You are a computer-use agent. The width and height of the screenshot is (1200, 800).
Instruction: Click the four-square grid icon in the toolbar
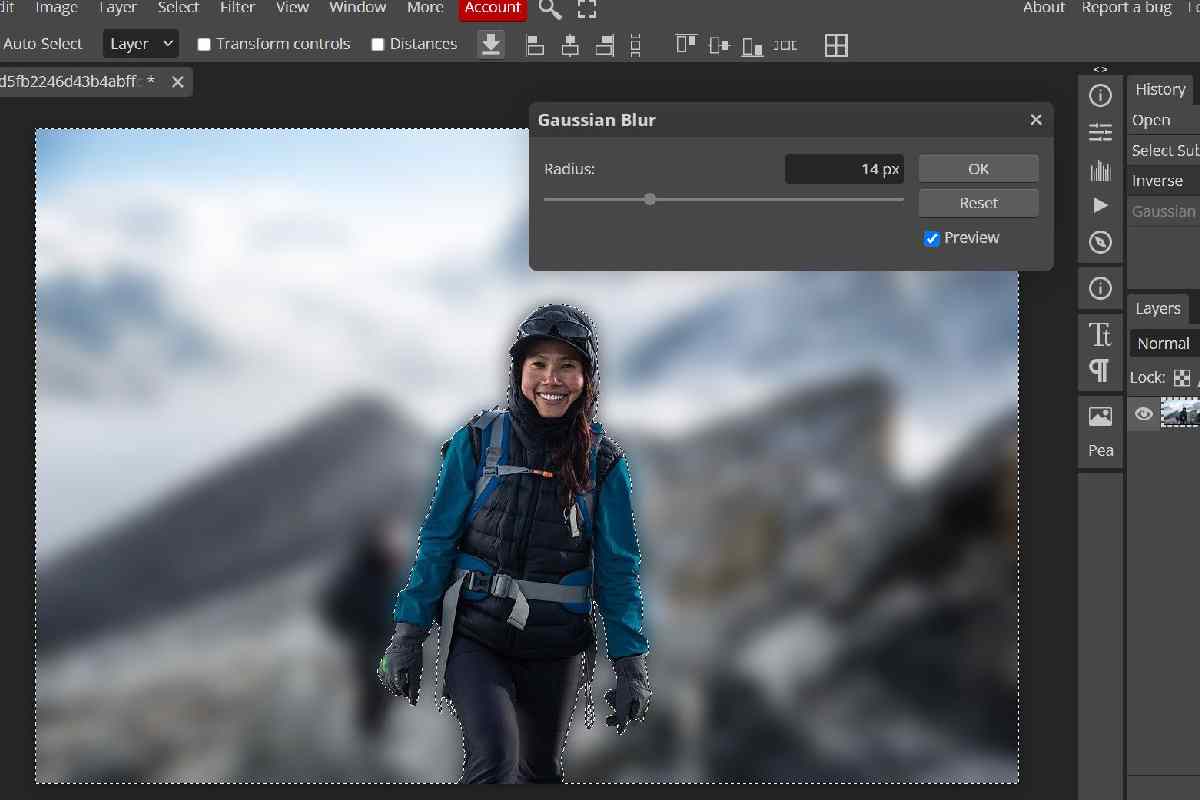[836, 45]
